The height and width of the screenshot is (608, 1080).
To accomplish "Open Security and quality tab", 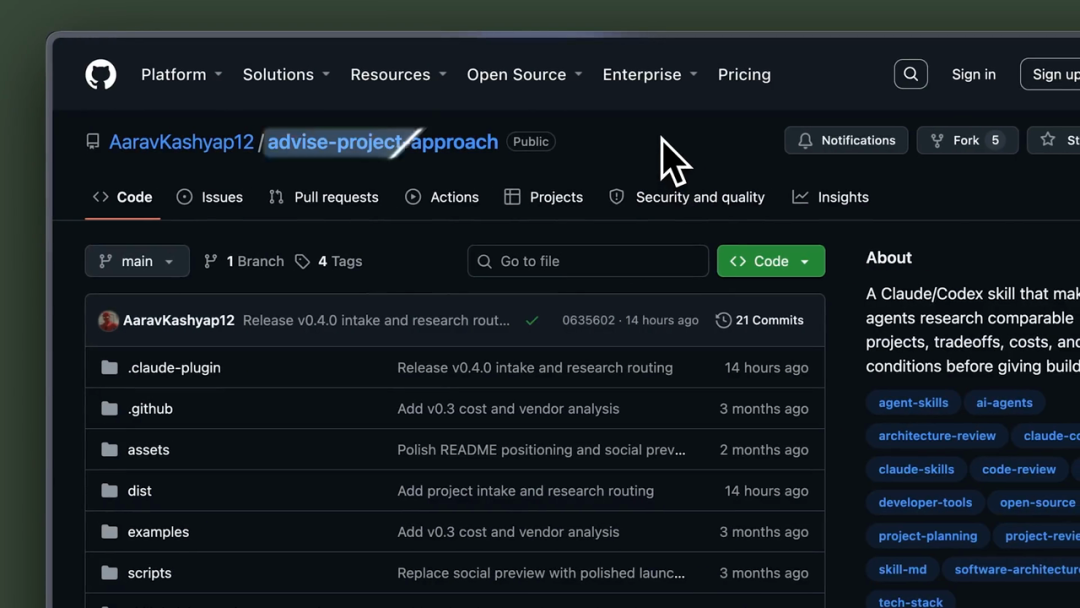I will [x=687, y=197].
